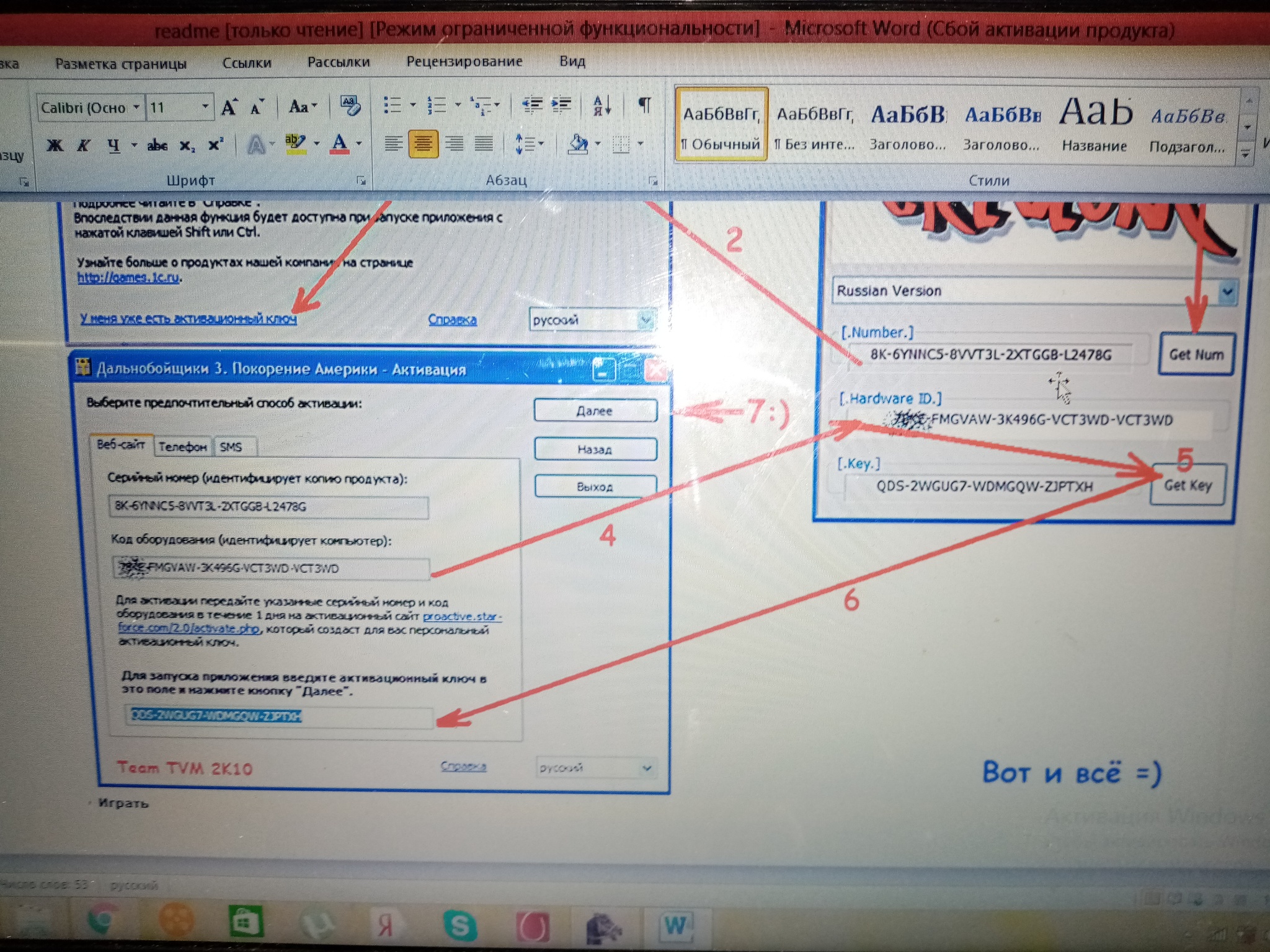Toggle the show paragraph marks ¶ button

pos(645,105)
